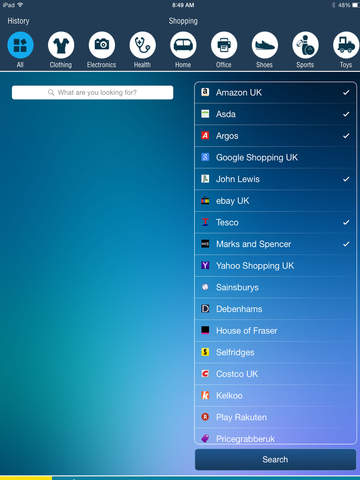Tap the Shopping title
Screen dimensions: 360x480
click(183, 21)
